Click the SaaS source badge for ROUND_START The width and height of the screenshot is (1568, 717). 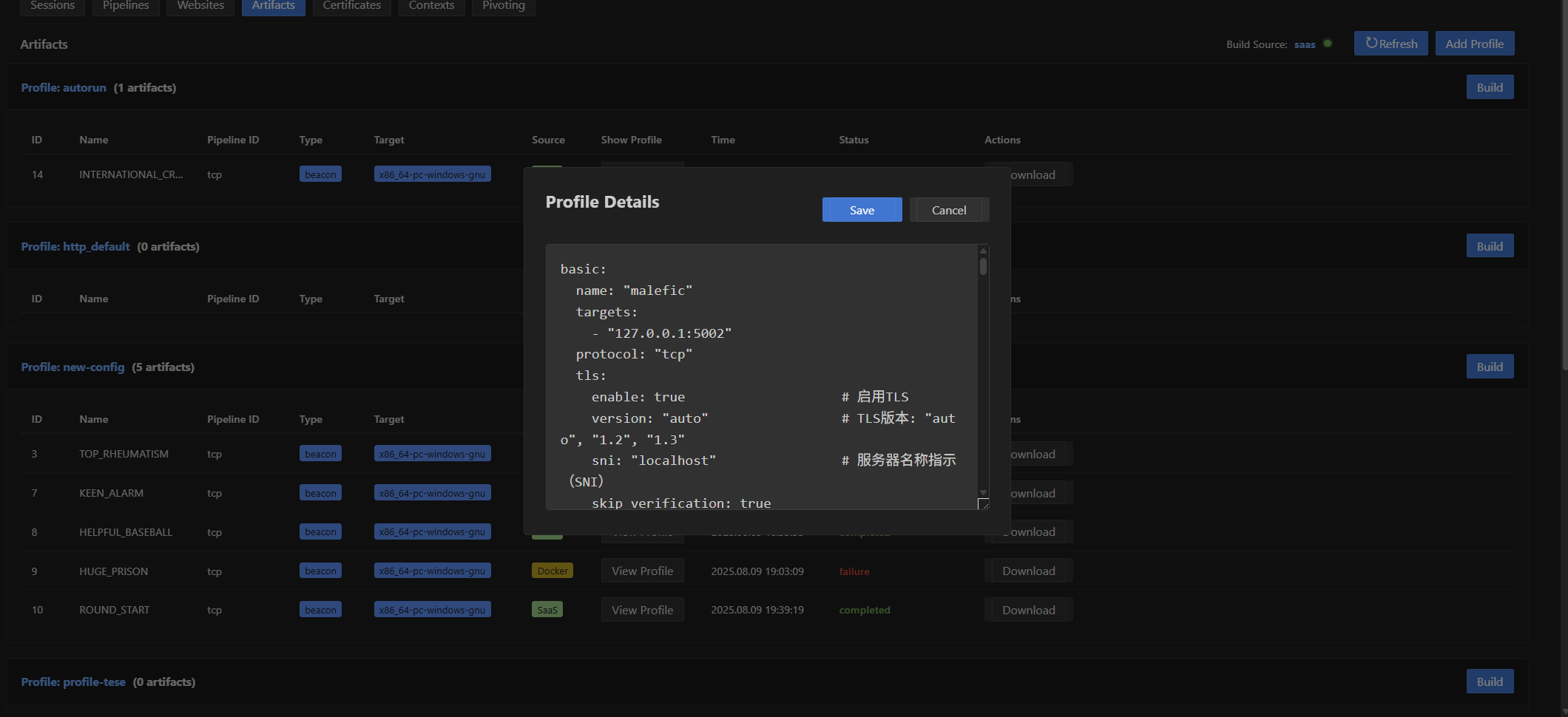(547, 610)
